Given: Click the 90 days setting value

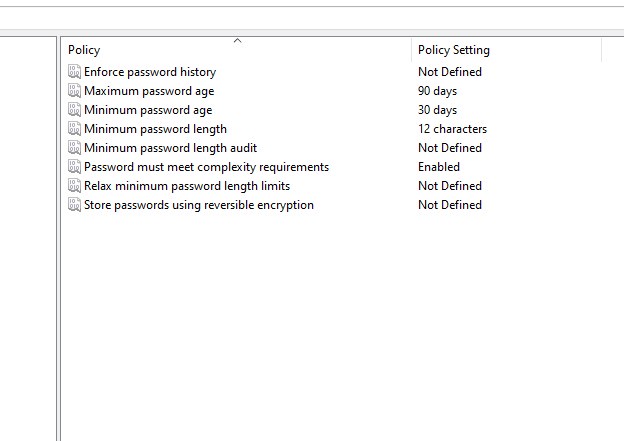Looking at the screenshot, I should [x=437, y=91].
